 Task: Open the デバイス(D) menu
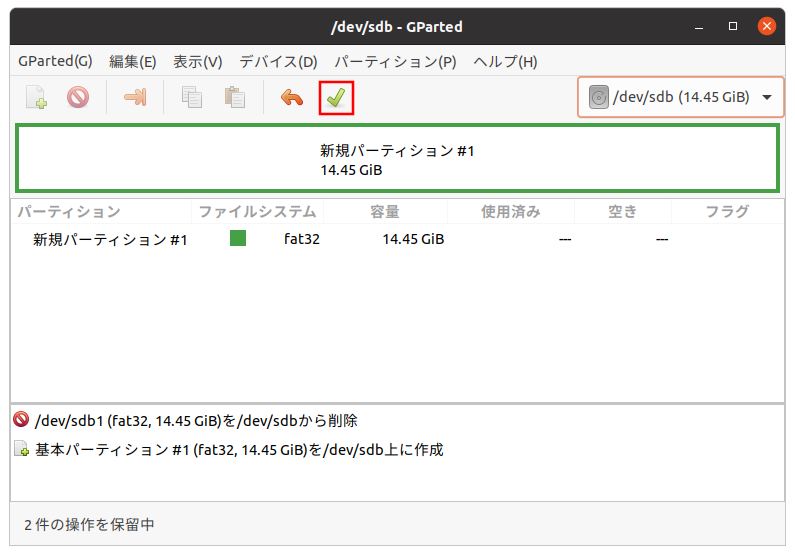[278, 61]
